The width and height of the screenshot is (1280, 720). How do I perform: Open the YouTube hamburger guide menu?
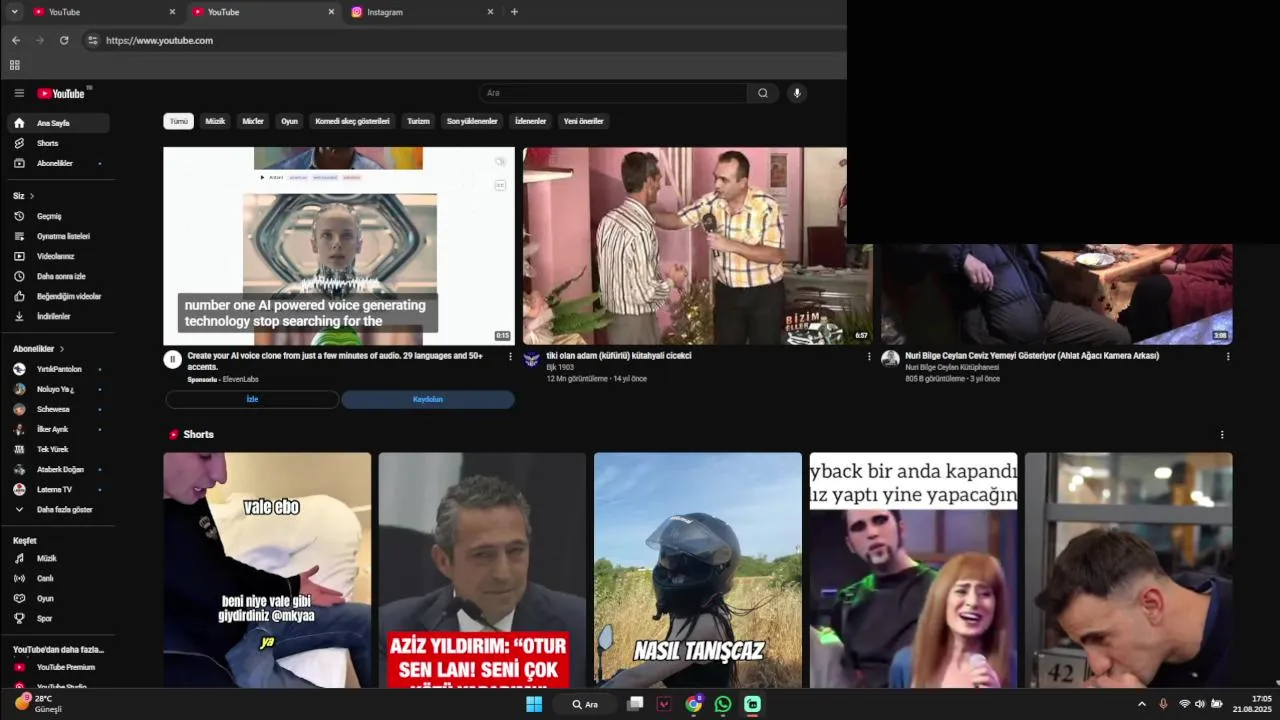19,93
